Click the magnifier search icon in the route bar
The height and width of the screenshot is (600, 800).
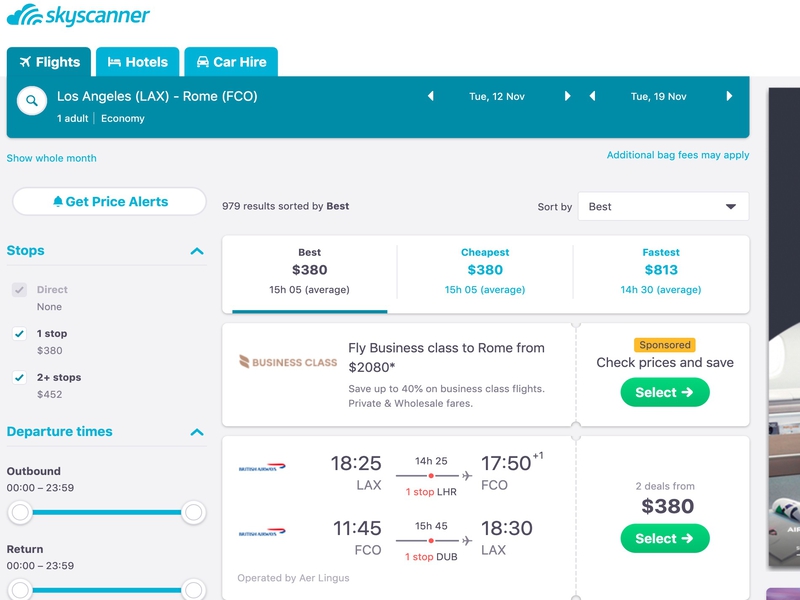point(32,101)
